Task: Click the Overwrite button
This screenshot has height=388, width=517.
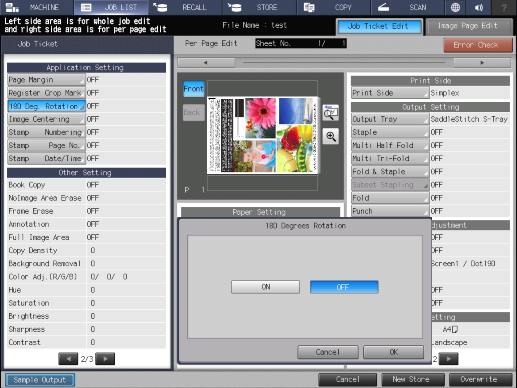Action: [x=480, y=380]
